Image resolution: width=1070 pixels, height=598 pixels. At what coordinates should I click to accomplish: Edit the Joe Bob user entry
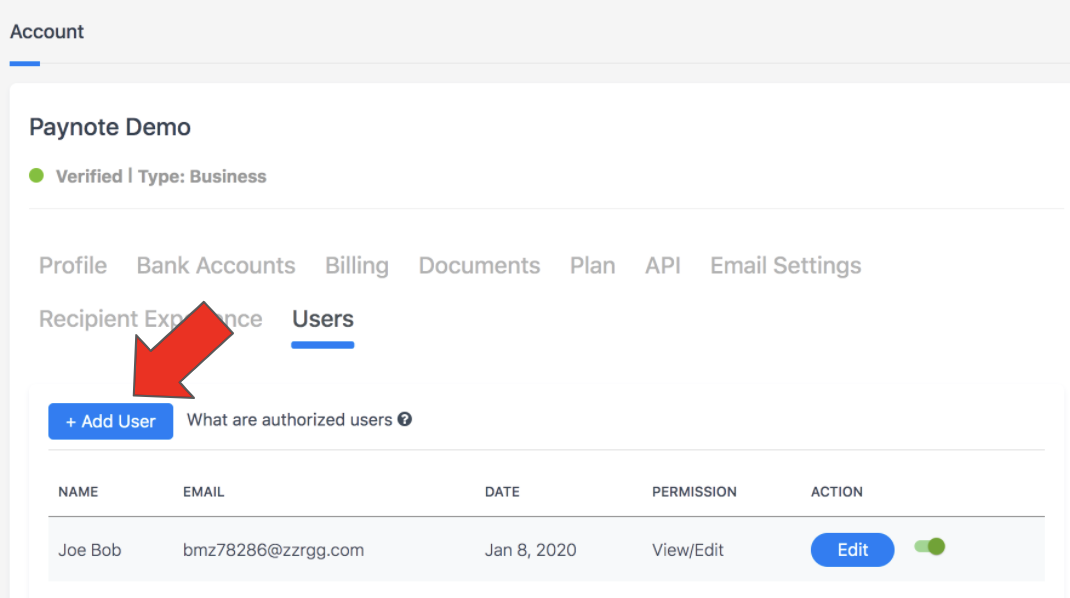[x=852, y=550]
